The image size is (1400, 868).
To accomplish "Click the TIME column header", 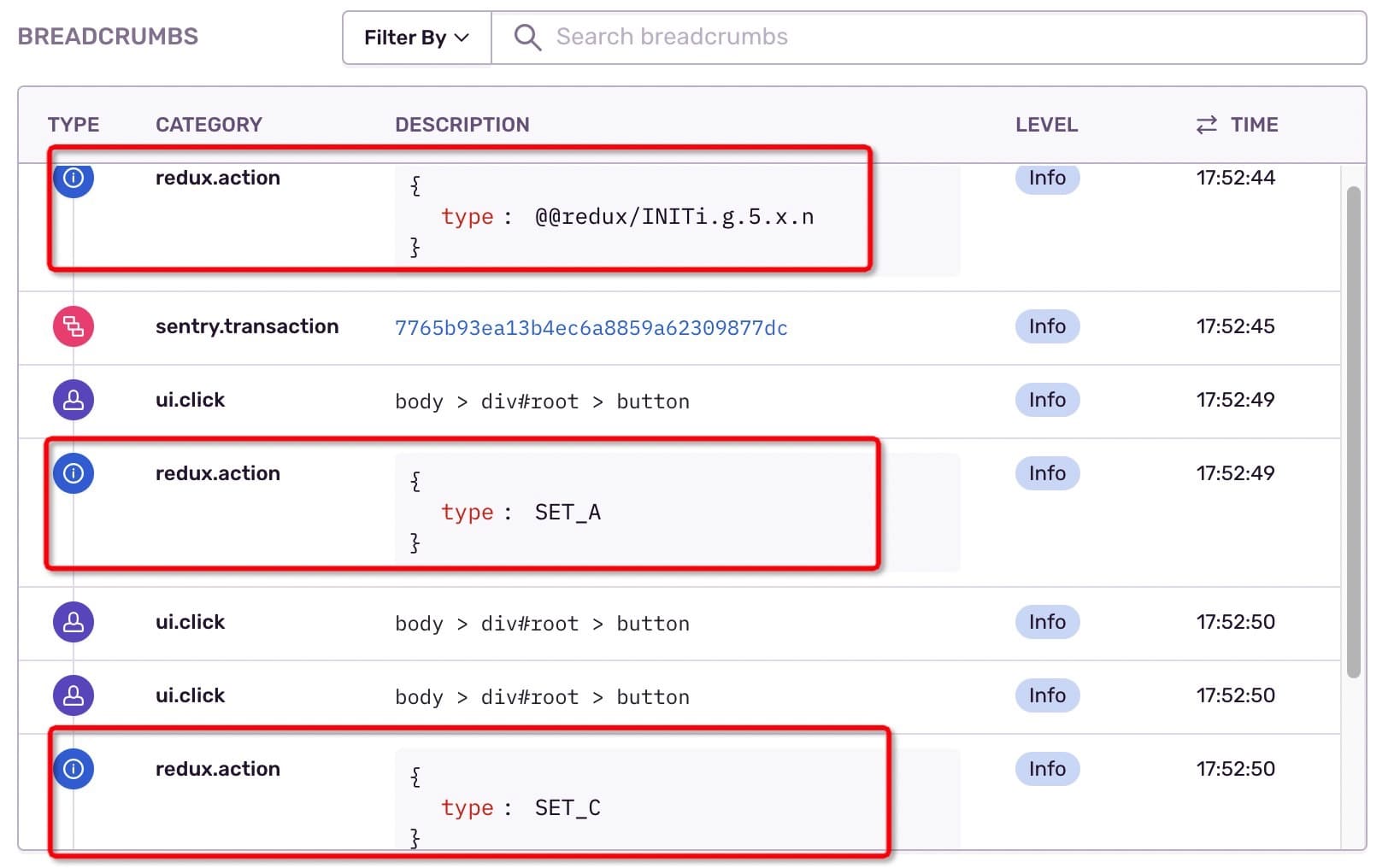I will tap(1254, 125).
